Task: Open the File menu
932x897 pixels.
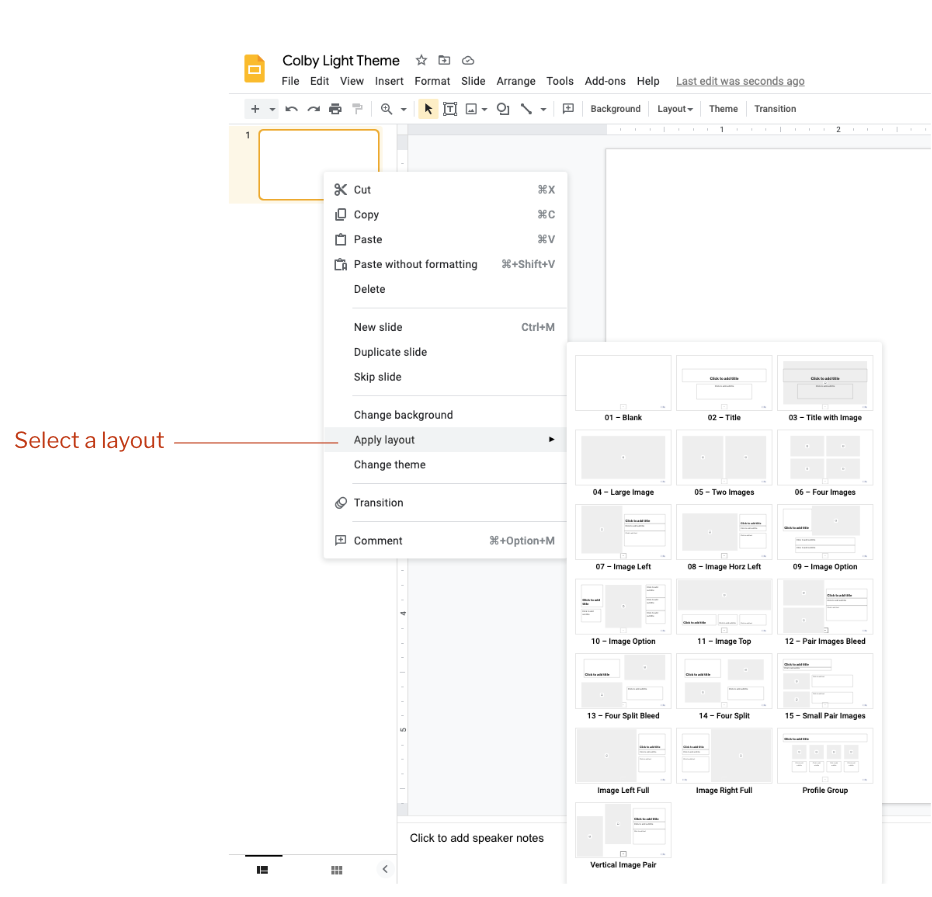Action: tap(290, 81)
